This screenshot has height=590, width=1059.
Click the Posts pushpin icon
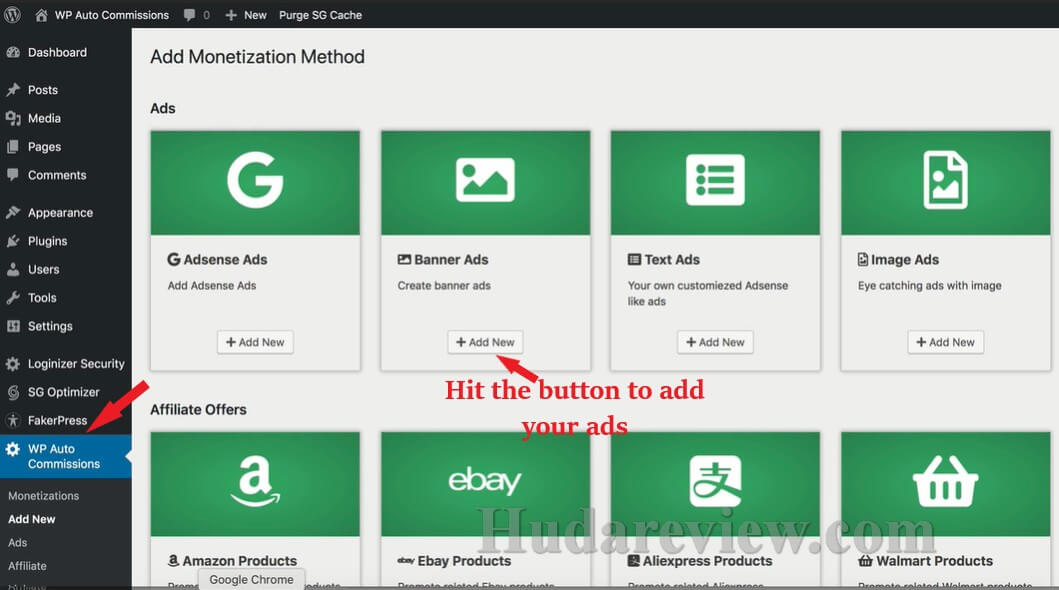(x=13, y=90)
